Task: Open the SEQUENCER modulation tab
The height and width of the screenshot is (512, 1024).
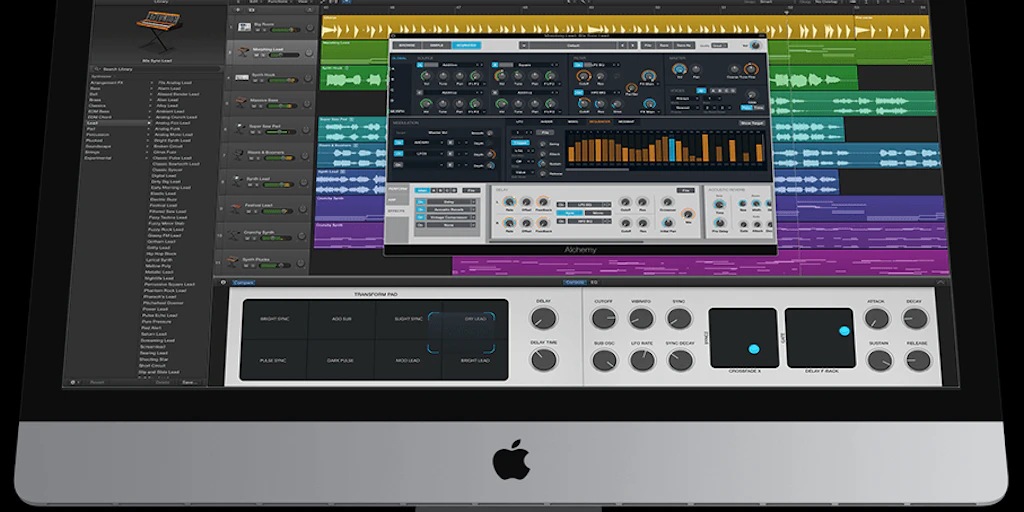Action: click(x=600, y=121)
